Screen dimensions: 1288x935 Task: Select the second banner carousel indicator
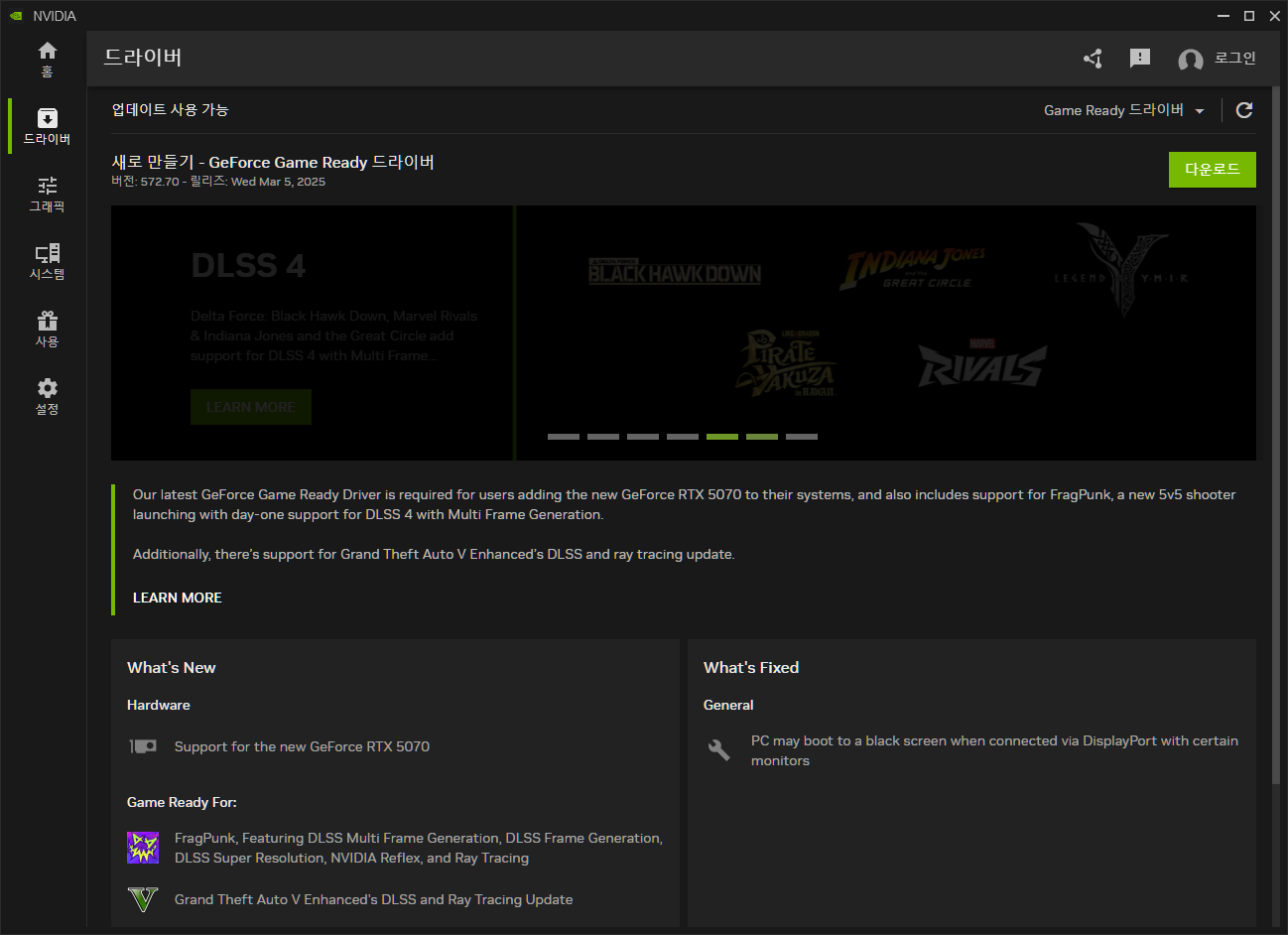(603, 437)
